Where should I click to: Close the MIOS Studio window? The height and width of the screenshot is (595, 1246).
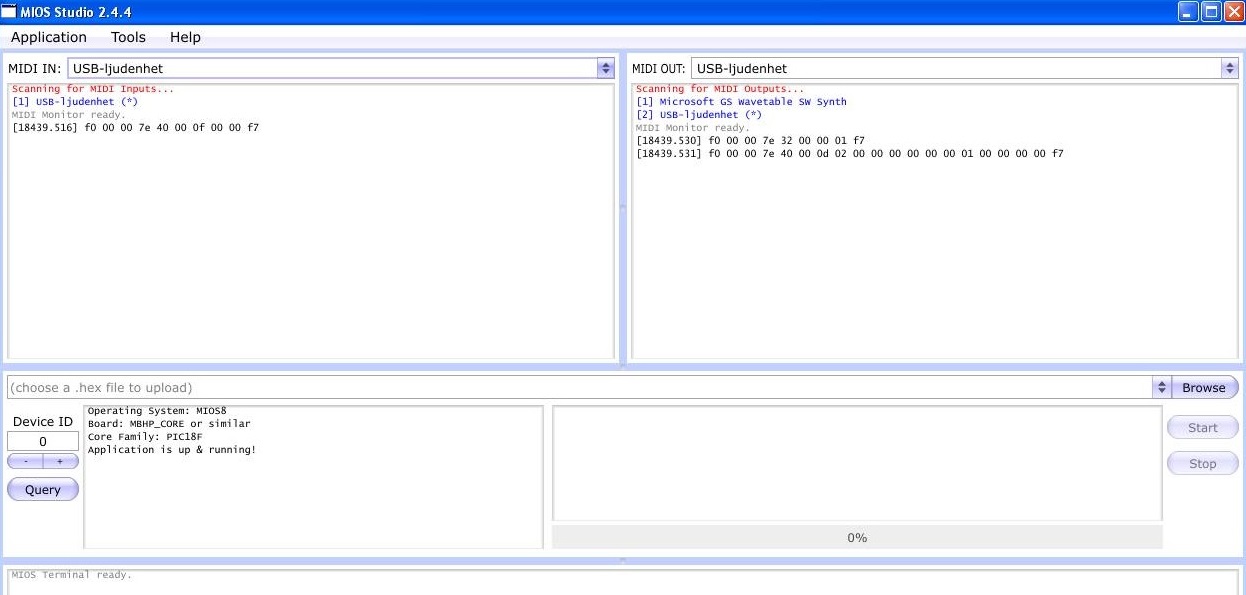(x=1233, y=12)
